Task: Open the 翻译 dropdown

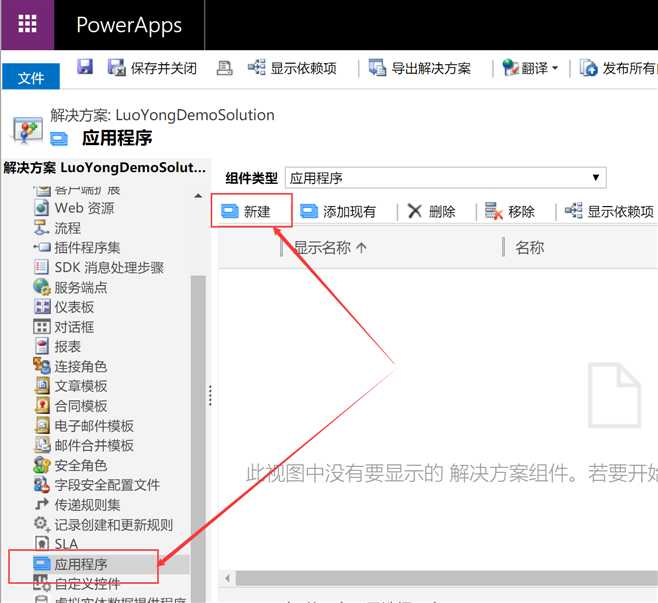Action: tap(531, 68)
